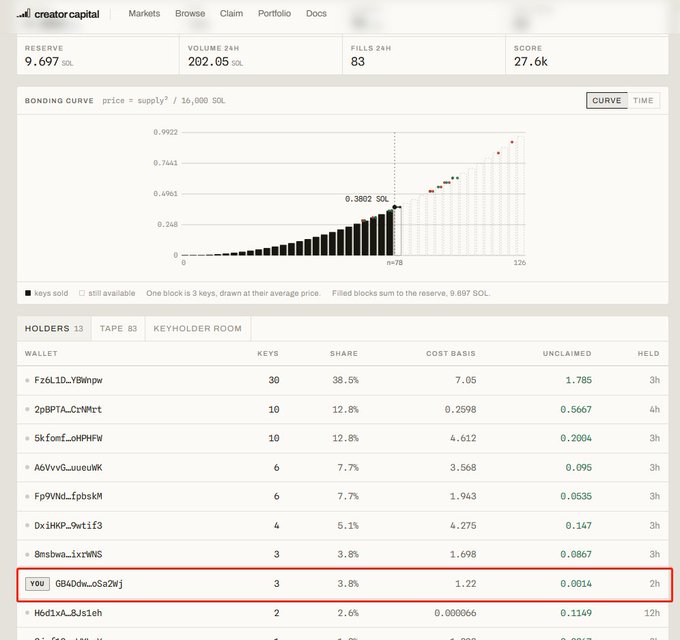
Task: Click the 0.3802 SOL price label
Action: (x=367, y=199)
